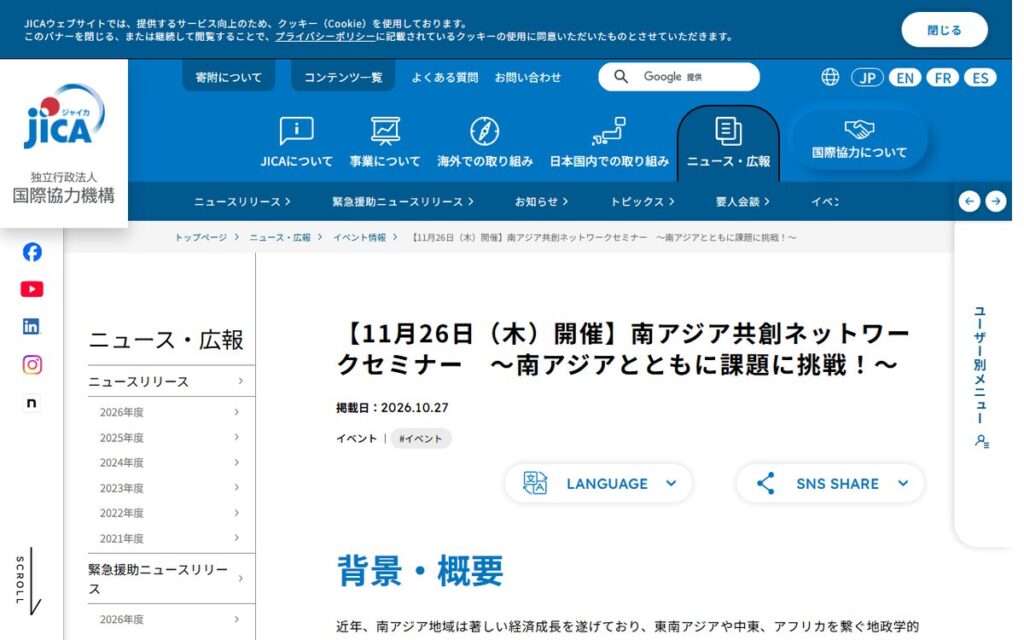The height and width of the screenshot is (640, 1024).
Task: Open ニュースリリース sidebar section
Action: (x=171, y=381)
